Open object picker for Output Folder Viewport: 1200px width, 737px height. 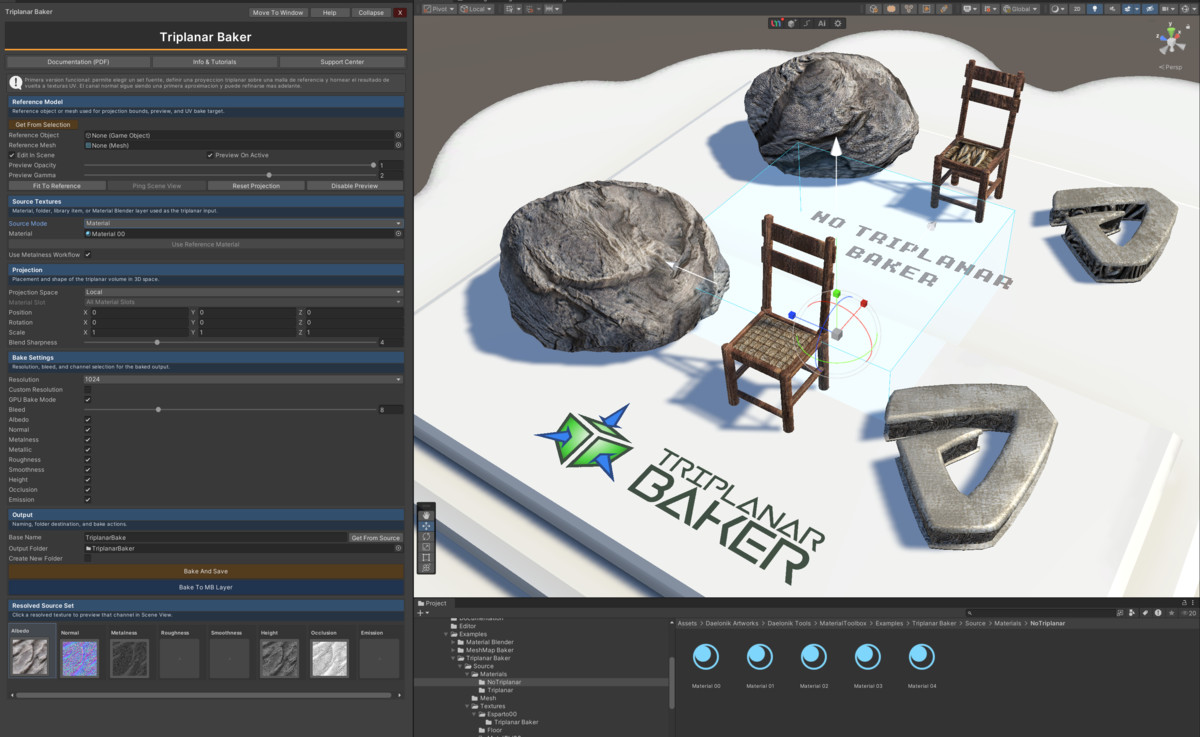[398, 548]
